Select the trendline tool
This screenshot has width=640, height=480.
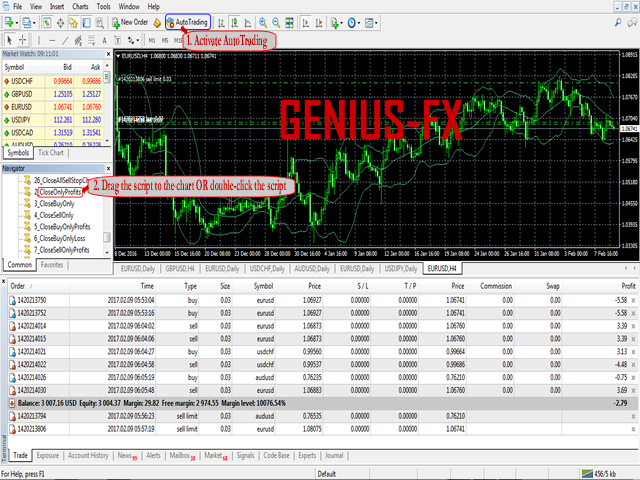[65, 40]
